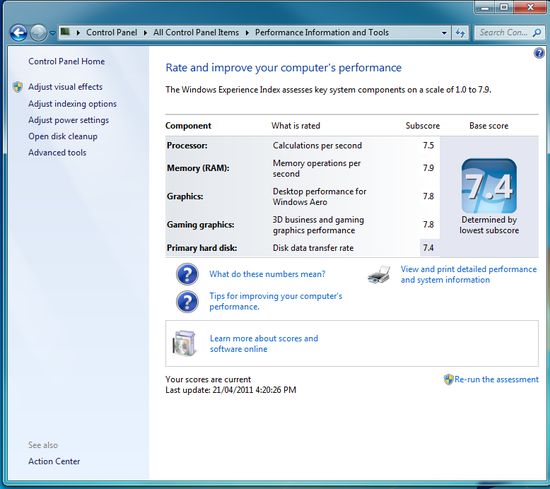Click the software box icon
550x489 pixels.
point(184,343)
